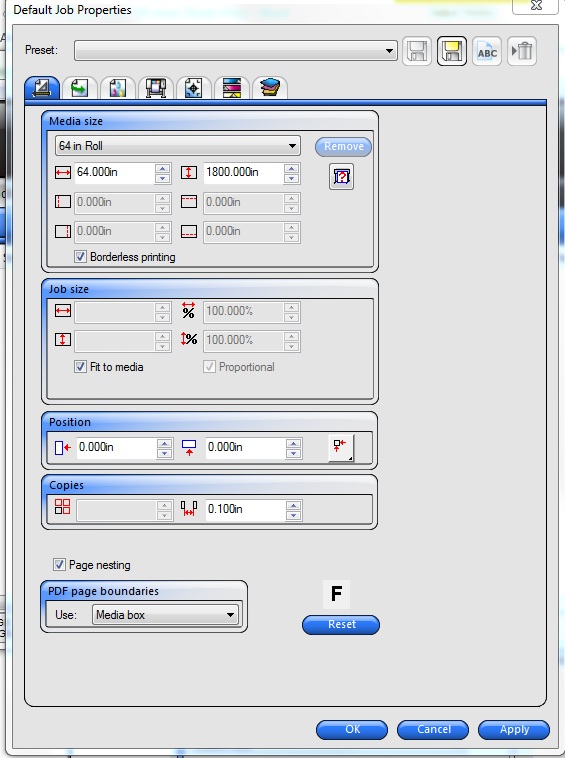Select the registration marks tab icon
Screen dimensions: 565x758
193,88
